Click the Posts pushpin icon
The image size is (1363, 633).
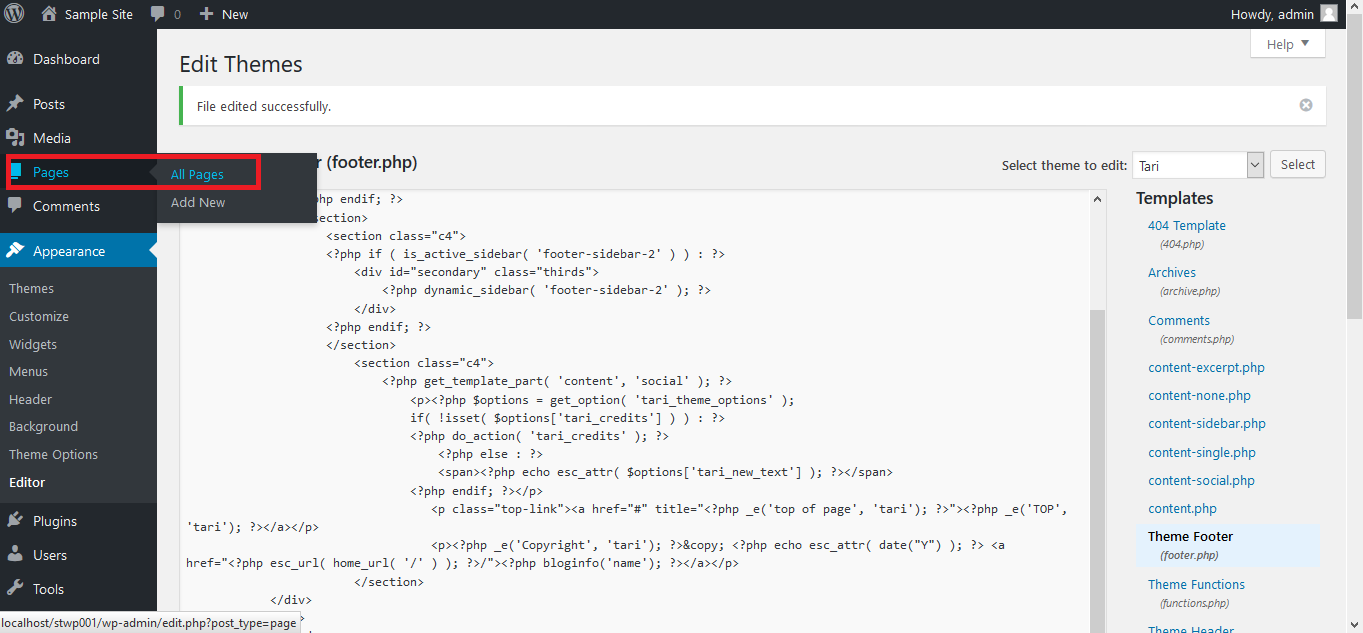click(15, 104)
